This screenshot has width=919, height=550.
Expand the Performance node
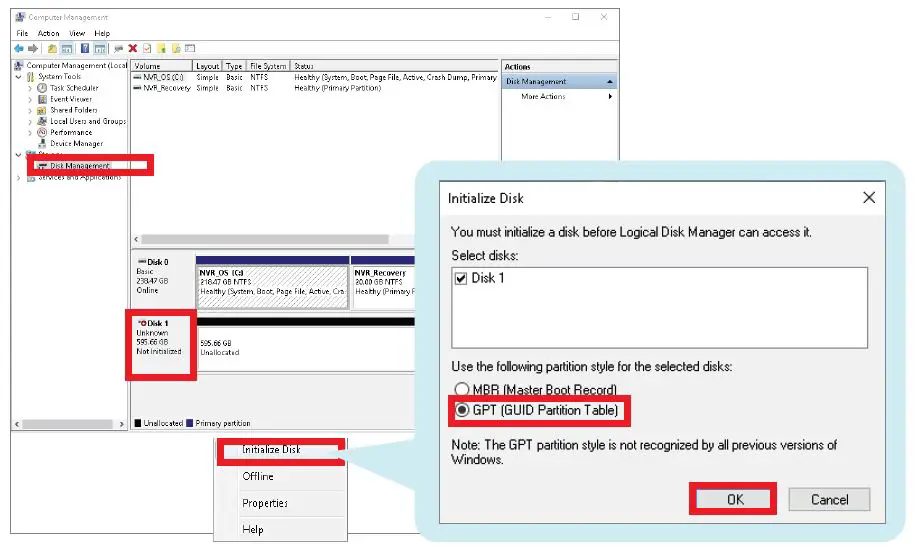(x=30, y=133)
